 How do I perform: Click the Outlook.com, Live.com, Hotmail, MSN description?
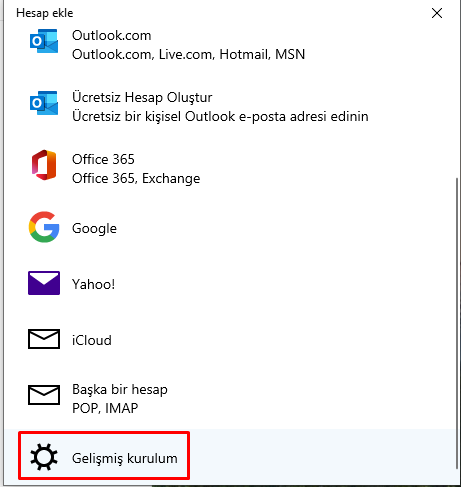pos(188,54)
